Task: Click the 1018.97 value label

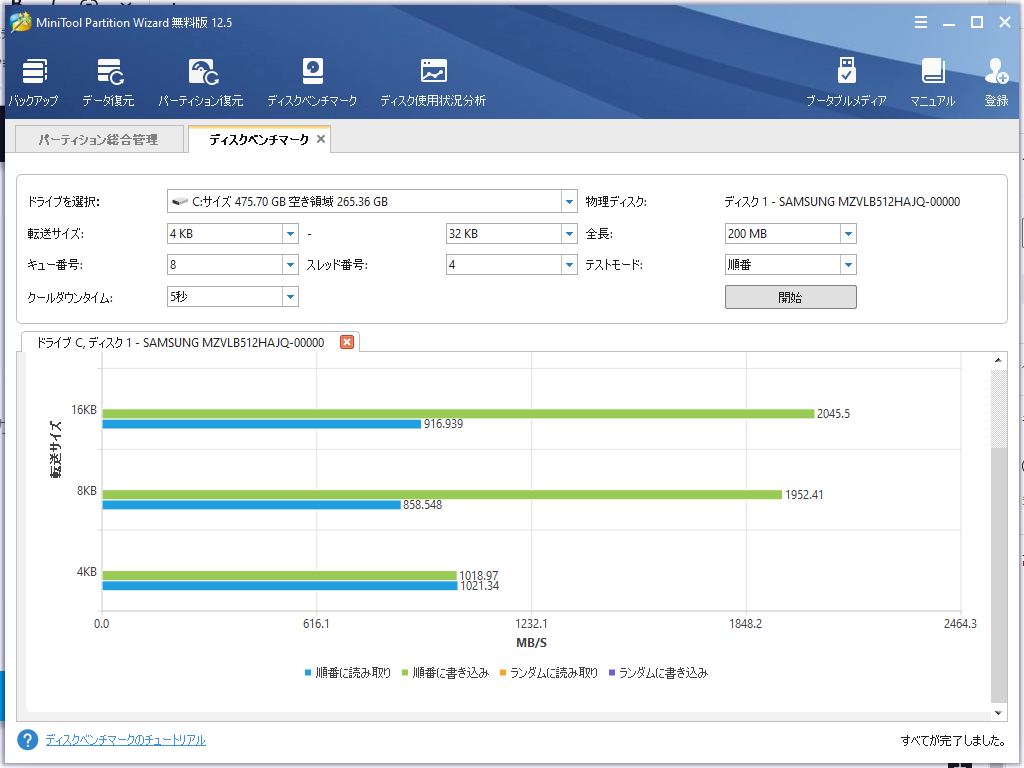Action: click(x=479, y=575)
